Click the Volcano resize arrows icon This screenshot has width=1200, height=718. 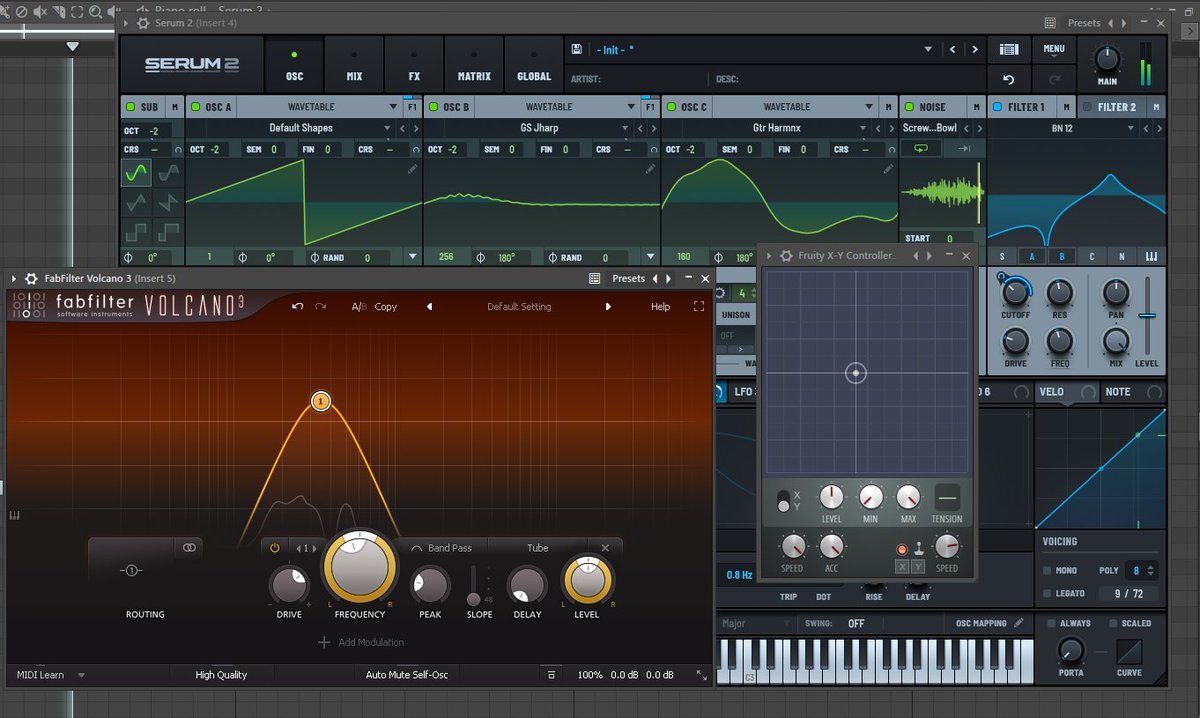coord(702,676)
